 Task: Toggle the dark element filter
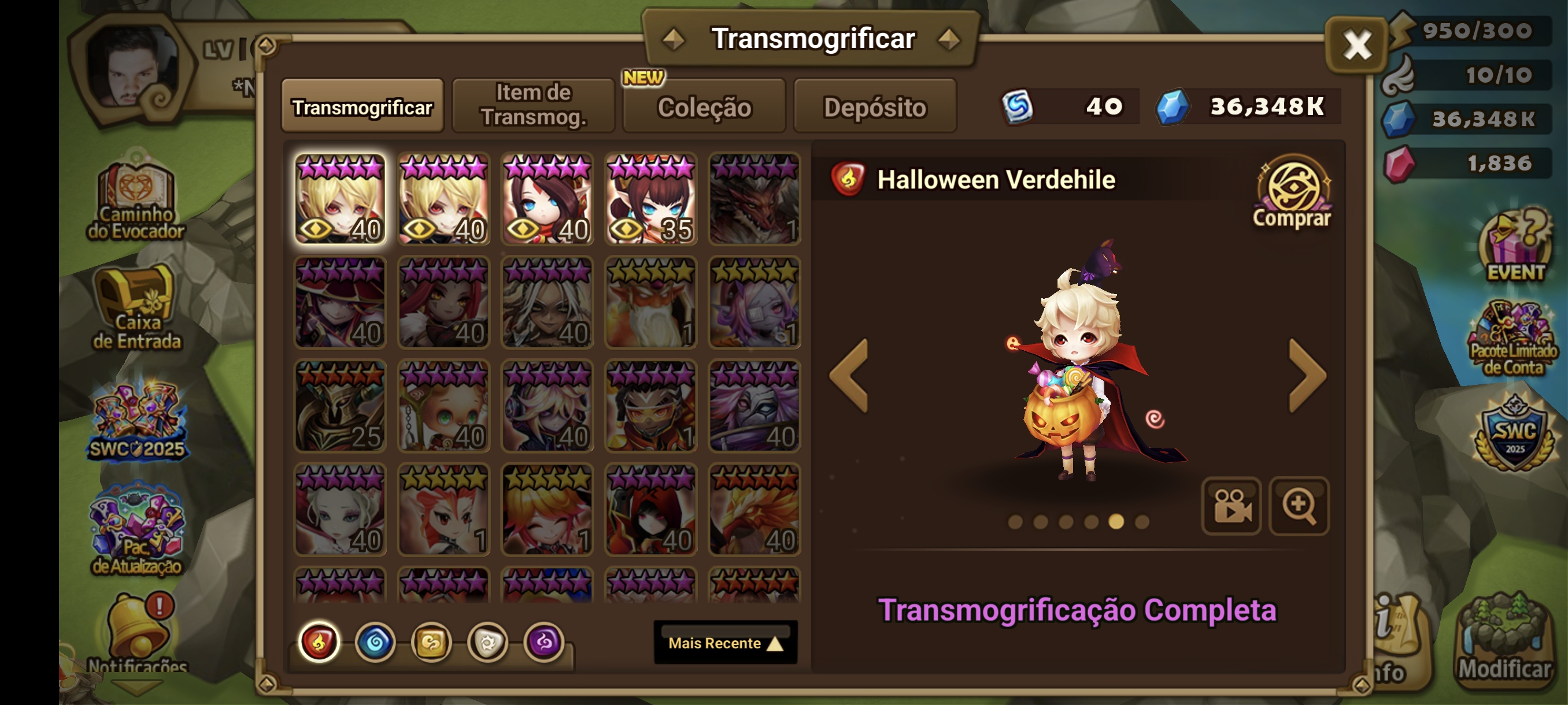543,642
